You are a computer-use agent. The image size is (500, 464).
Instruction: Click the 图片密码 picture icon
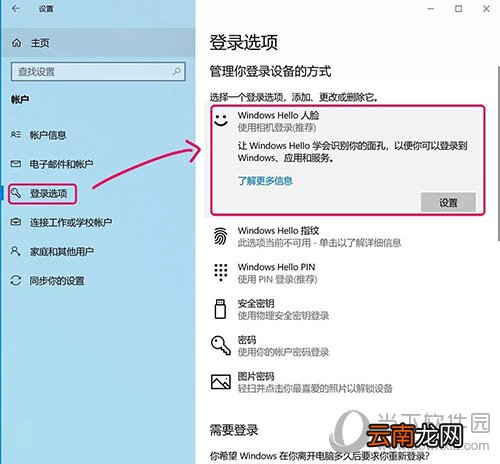pos(221,382)
